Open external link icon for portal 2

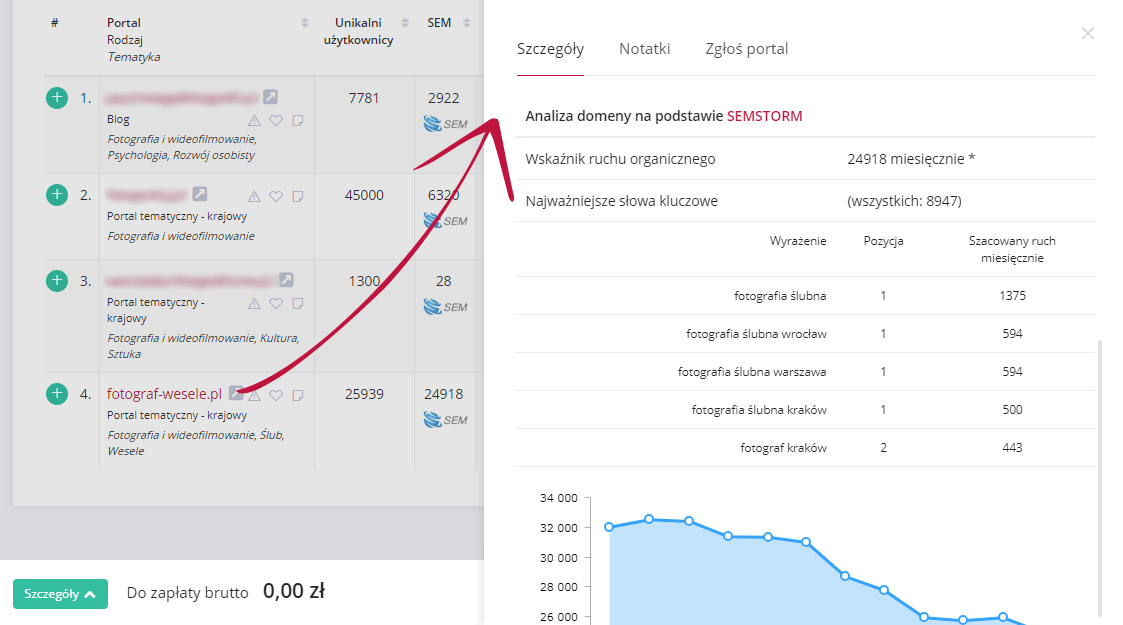pyautogui.click(x=200, y=194)
